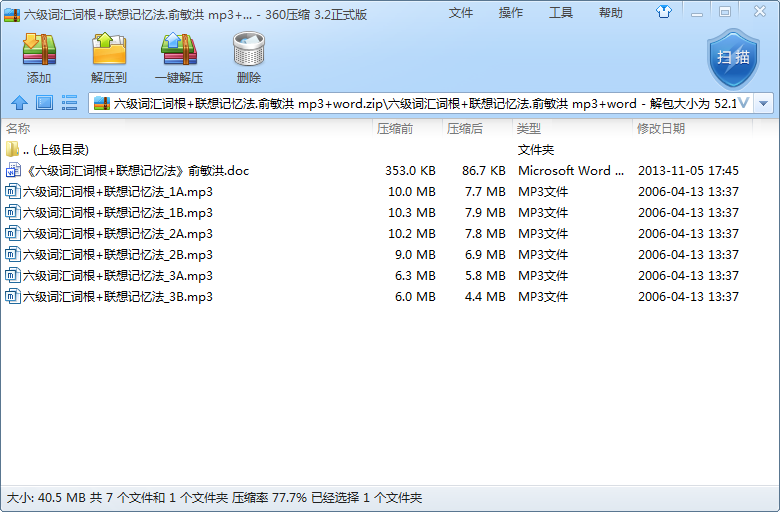Image resolution: width=780 pixels, height=512 pixels.
Task: Switch to list detail view
Action: pos(69,103)
